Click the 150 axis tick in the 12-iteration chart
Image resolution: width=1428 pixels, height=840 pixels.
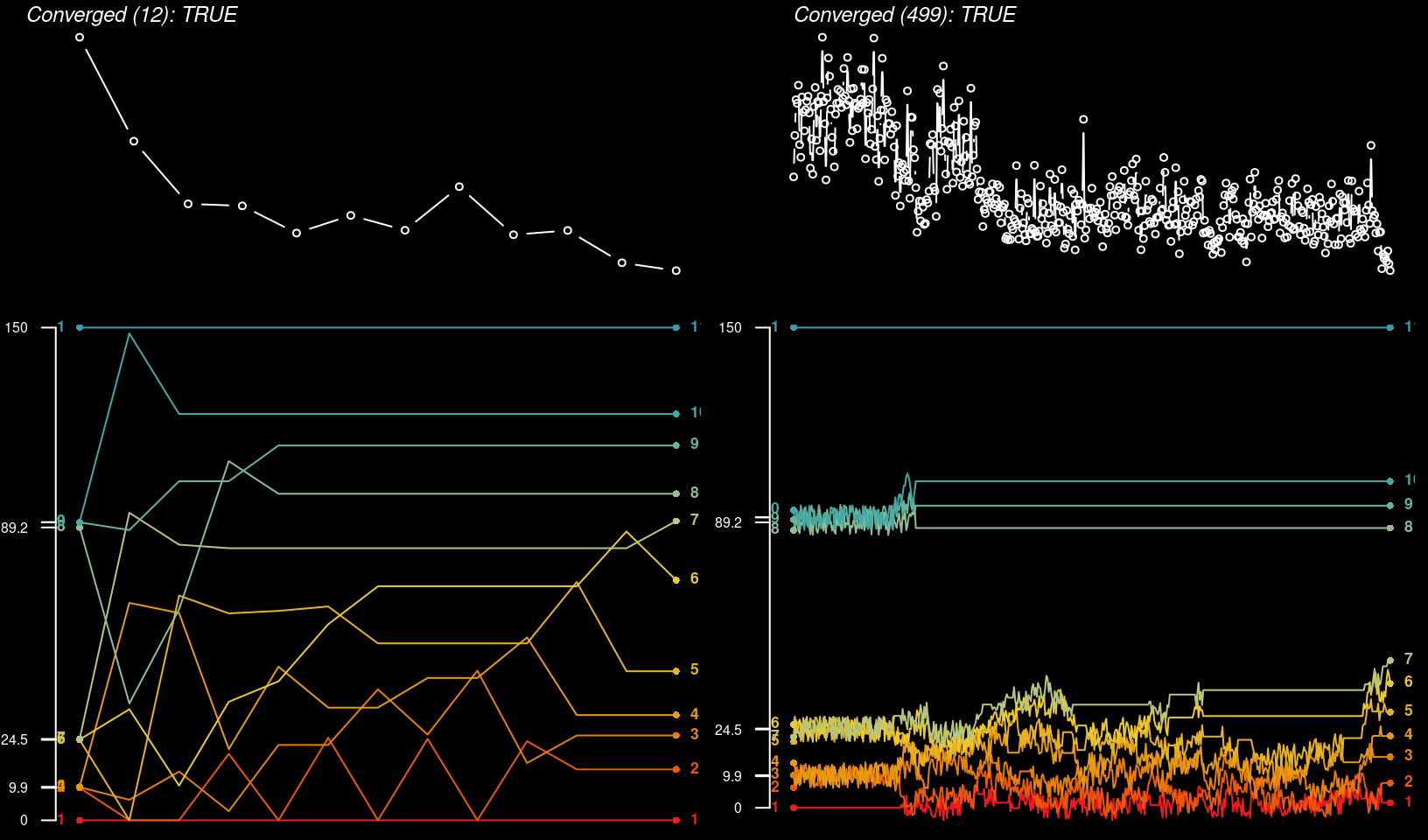(x=17, y=327)
